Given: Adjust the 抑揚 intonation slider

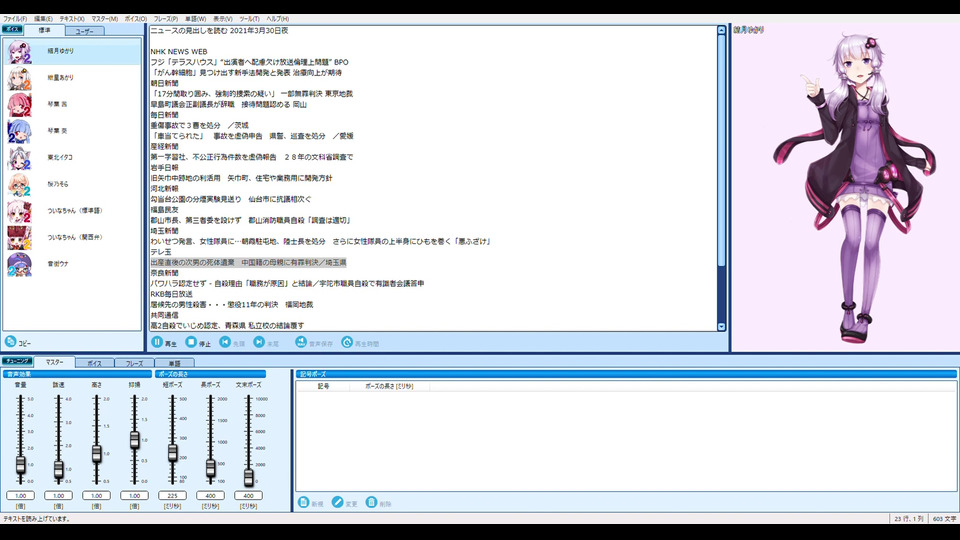Looking at the screenshot, I should (134, 440).
